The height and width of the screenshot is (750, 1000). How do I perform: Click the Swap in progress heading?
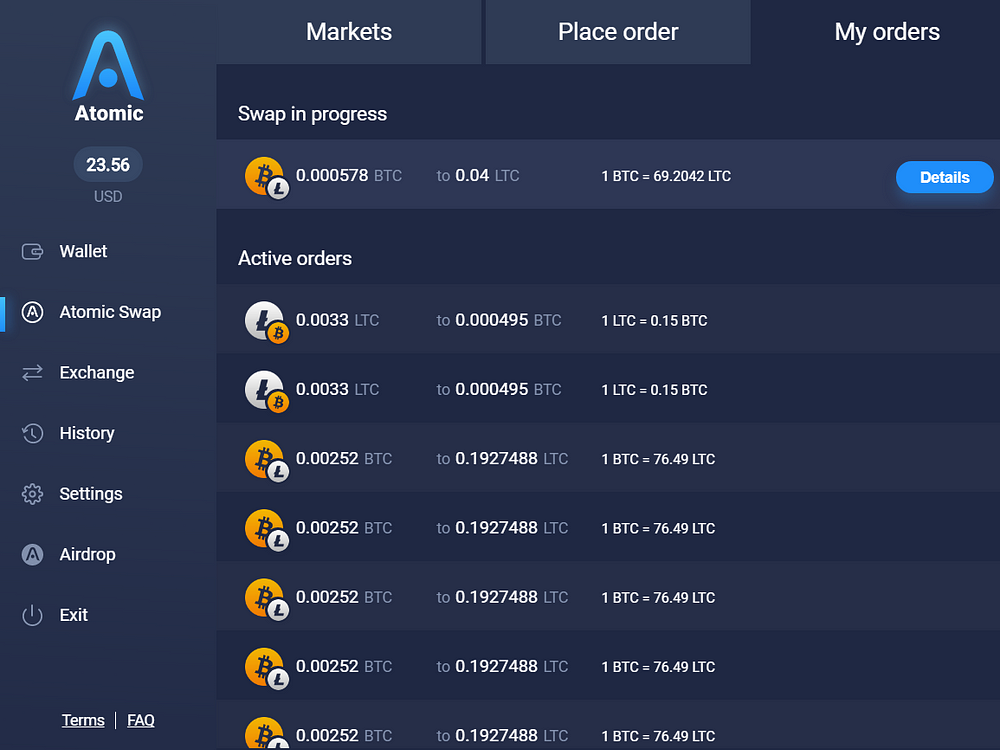click(312, 114)
